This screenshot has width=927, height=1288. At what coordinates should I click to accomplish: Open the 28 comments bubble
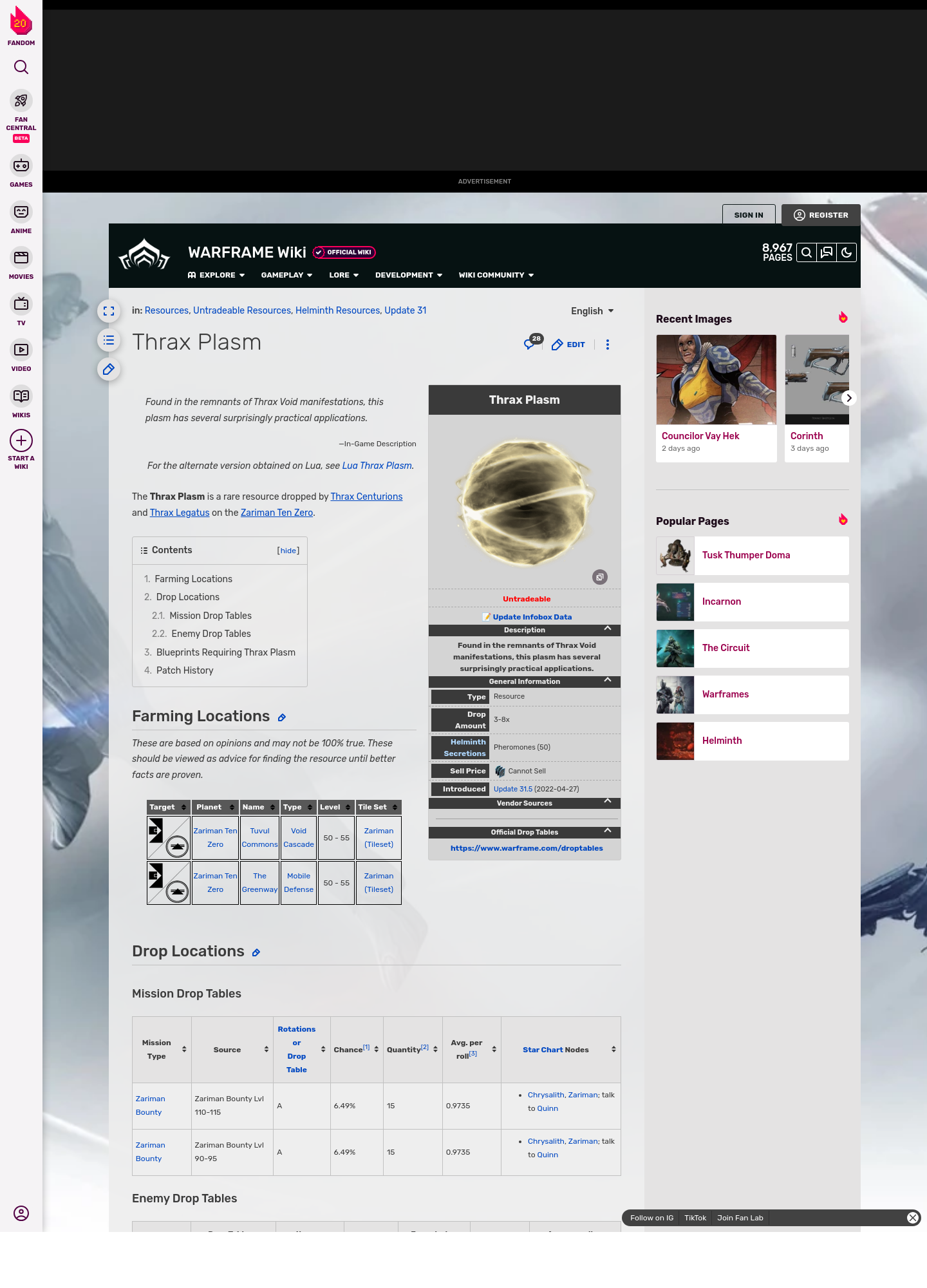[533, 343]
